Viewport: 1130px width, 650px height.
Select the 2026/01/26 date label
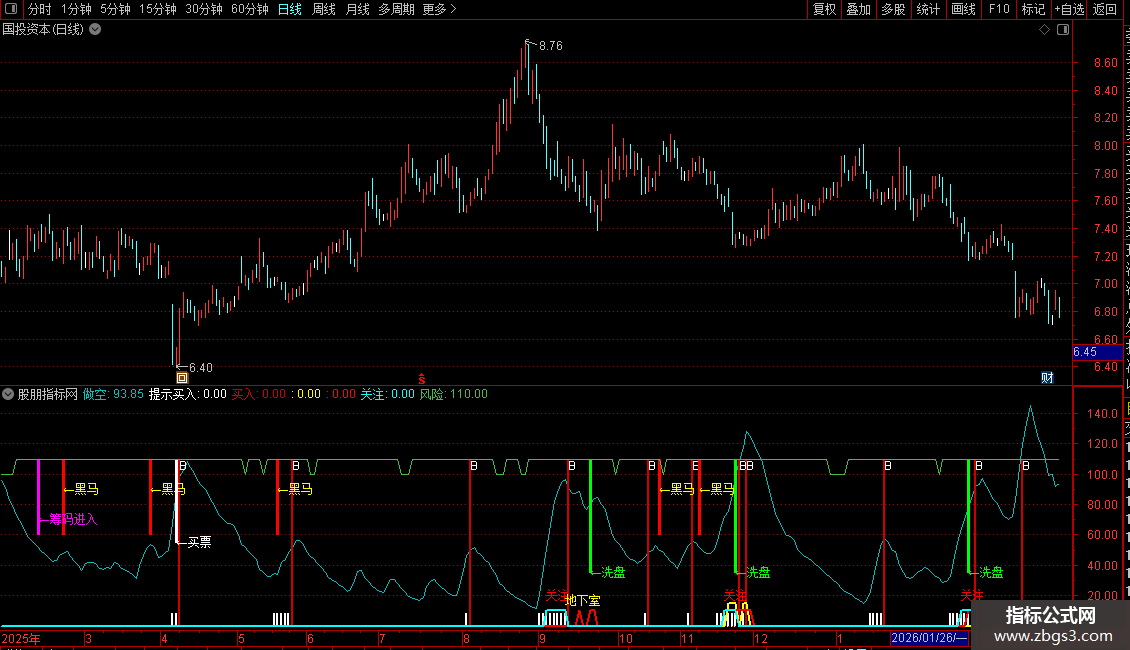[929, 638]
